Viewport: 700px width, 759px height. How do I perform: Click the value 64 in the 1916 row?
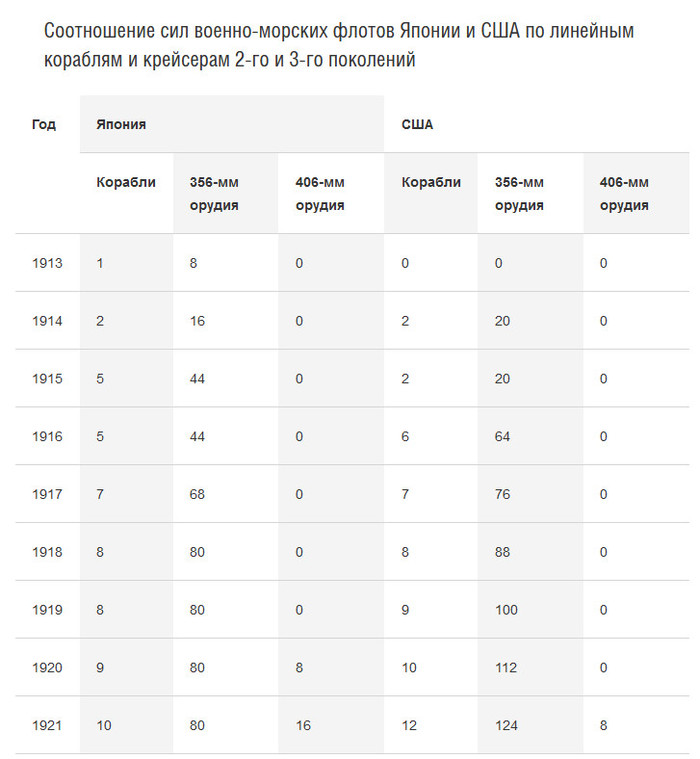[x=504, y=436]
